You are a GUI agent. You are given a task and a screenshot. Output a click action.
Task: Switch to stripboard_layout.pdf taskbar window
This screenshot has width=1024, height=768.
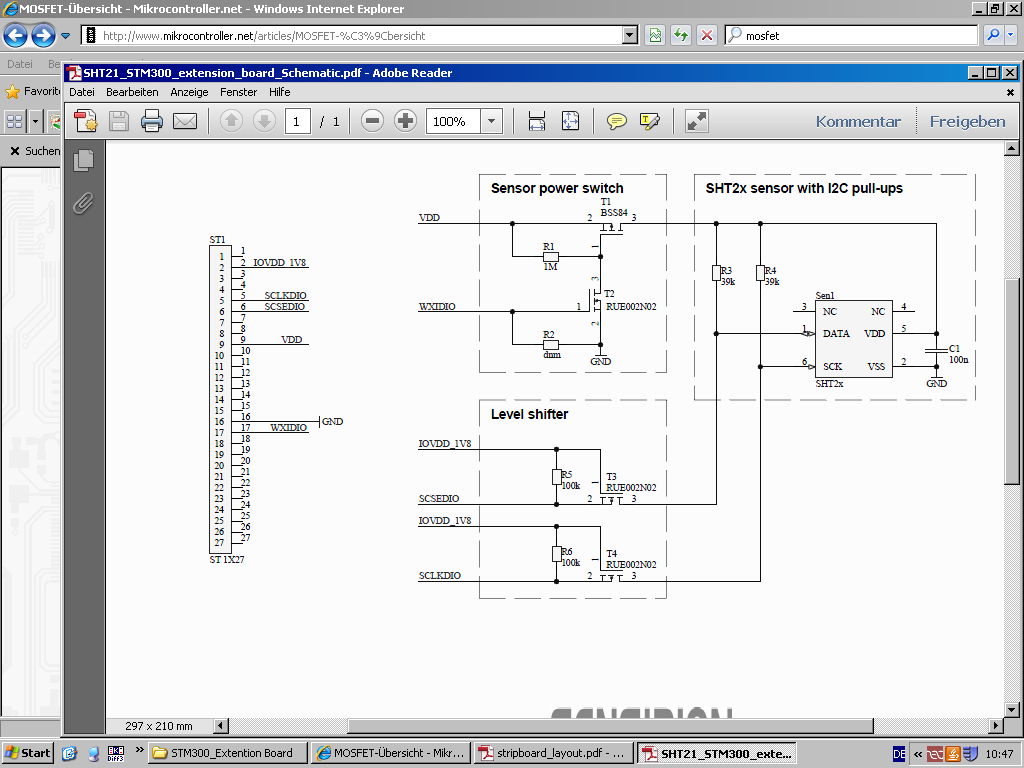(x=553, y=753)
